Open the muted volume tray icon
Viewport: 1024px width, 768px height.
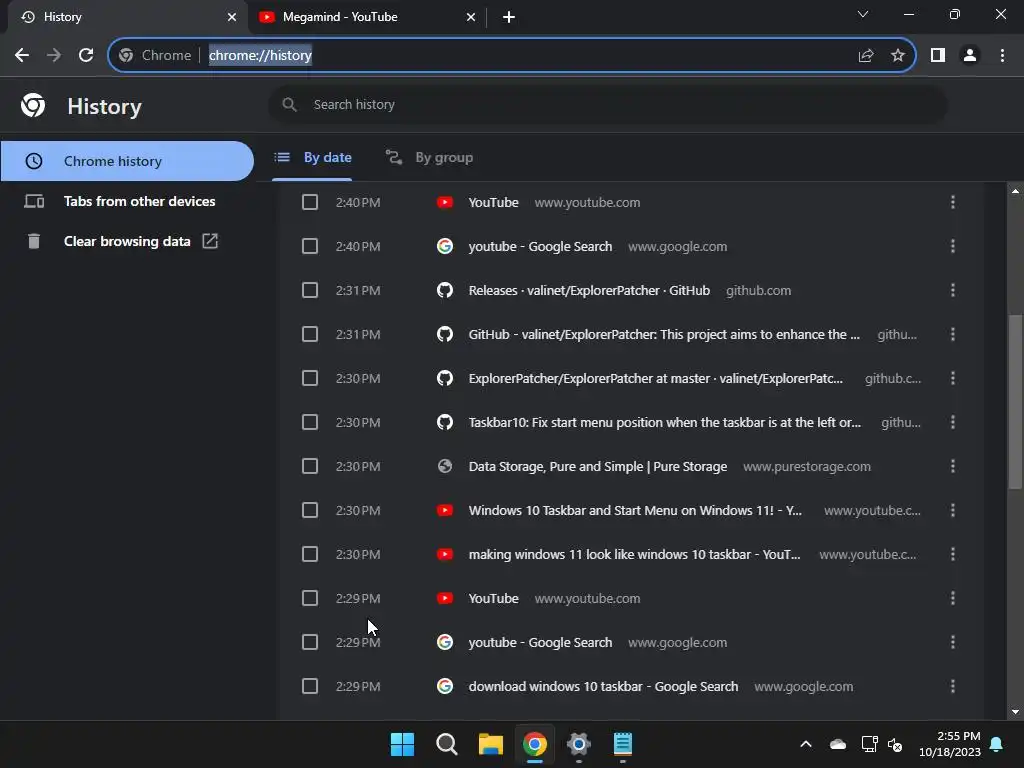tap(895, 744)
